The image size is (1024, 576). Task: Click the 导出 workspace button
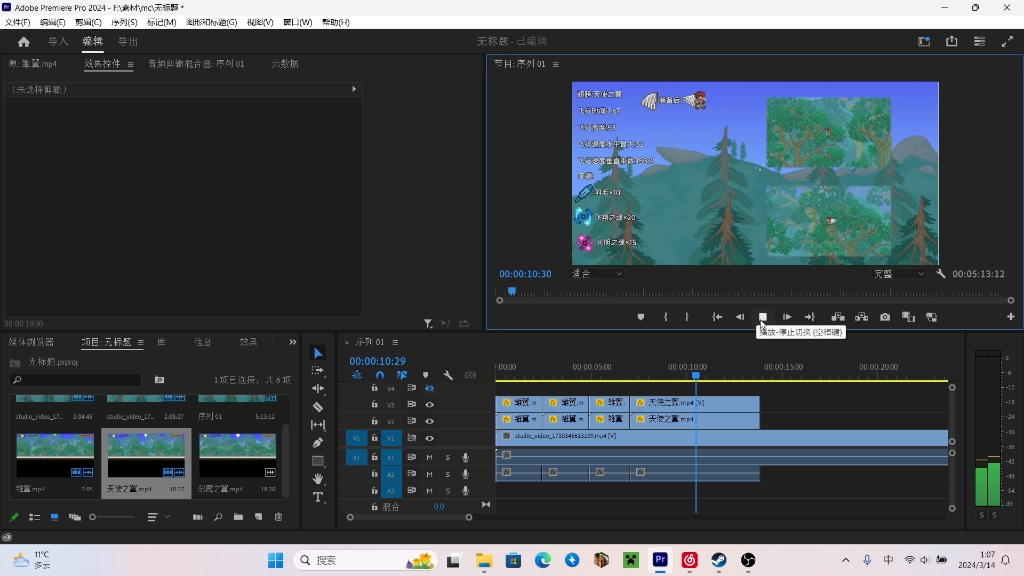(128, 41)
